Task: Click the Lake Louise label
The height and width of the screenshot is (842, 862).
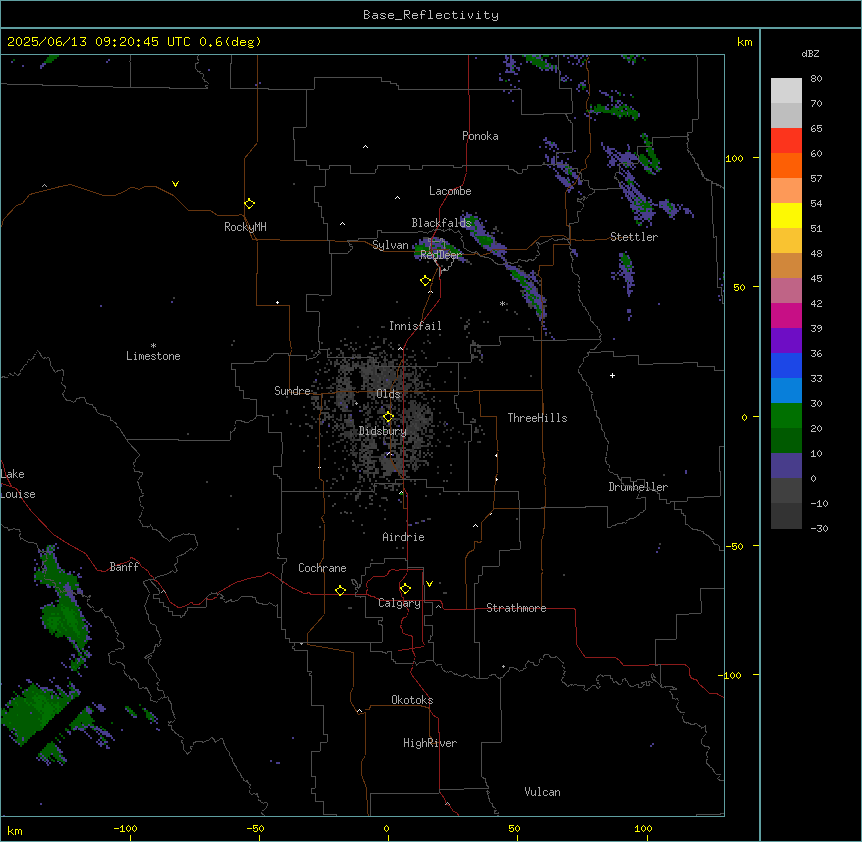Action: click(18, 484)
